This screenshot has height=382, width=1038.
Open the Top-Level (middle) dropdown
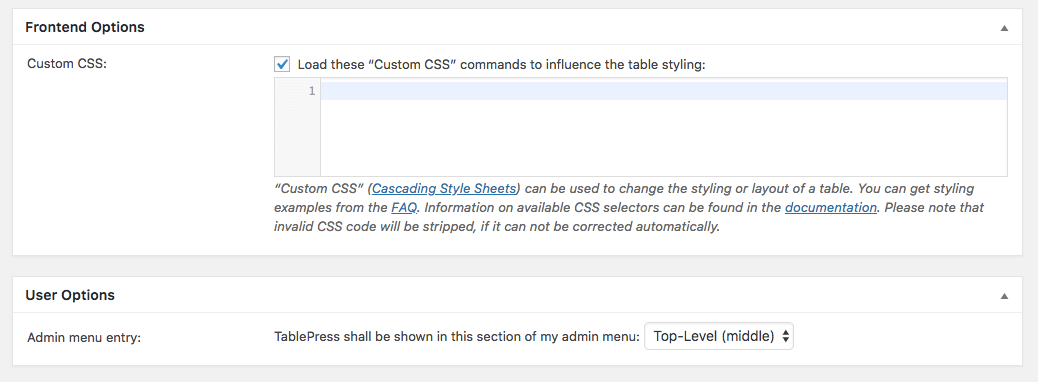click(719, 336)
